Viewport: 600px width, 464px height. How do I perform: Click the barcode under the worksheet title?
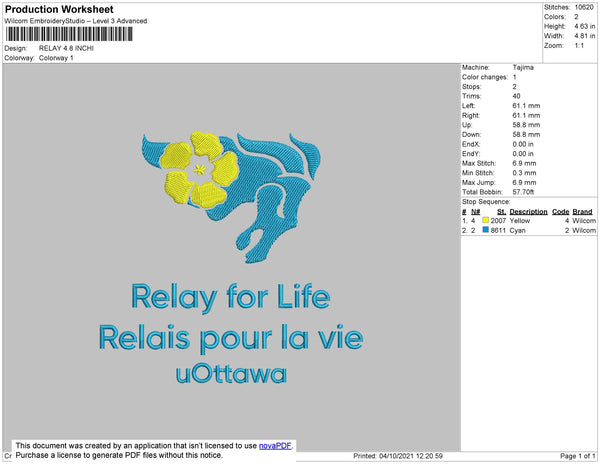69,34
